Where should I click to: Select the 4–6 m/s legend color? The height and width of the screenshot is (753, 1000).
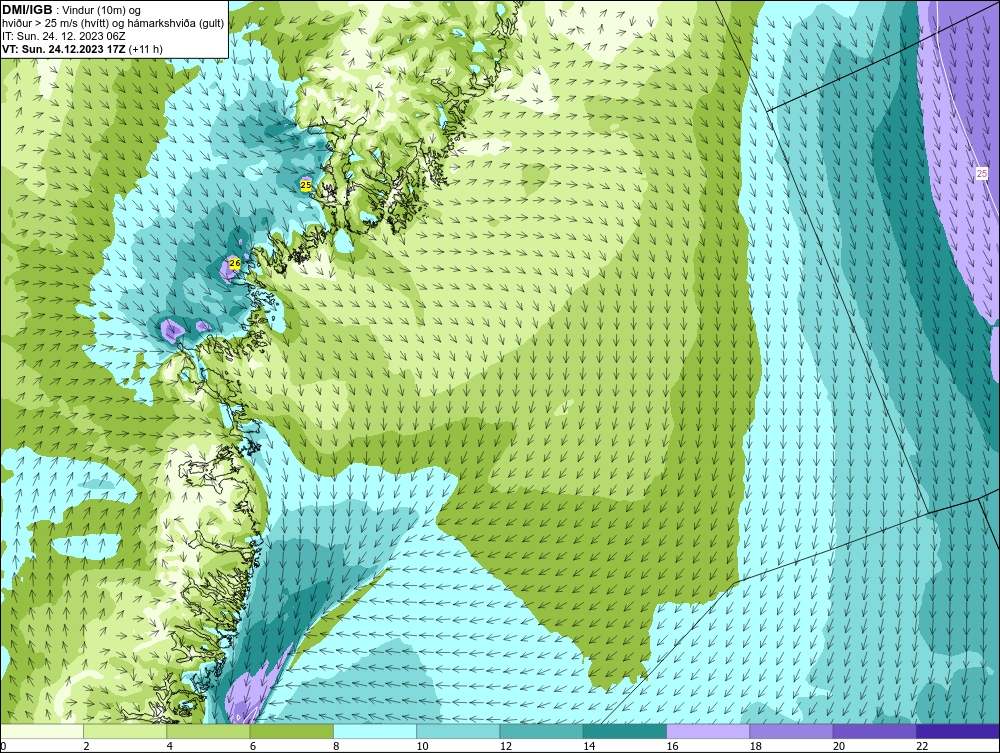(x=209, y=731)
